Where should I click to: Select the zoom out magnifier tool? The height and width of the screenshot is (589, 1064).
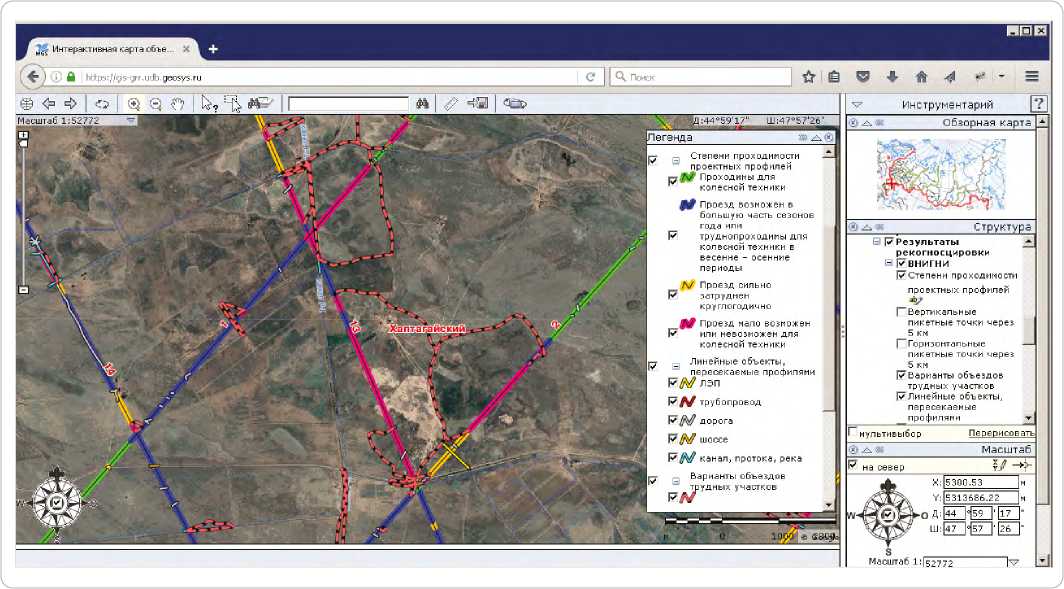point(155,104)
